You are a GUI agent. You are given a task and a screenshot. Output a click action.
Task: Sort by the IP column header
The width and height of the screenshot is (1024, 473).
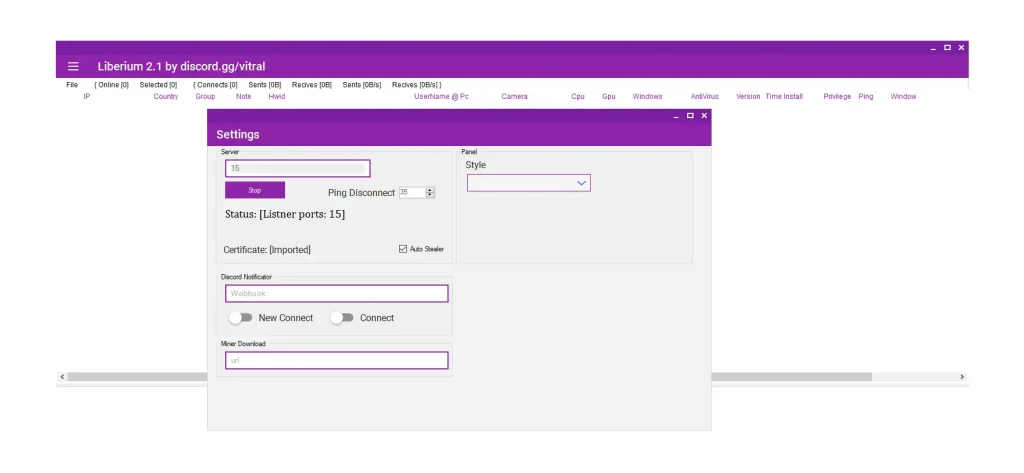click(87, 97)
